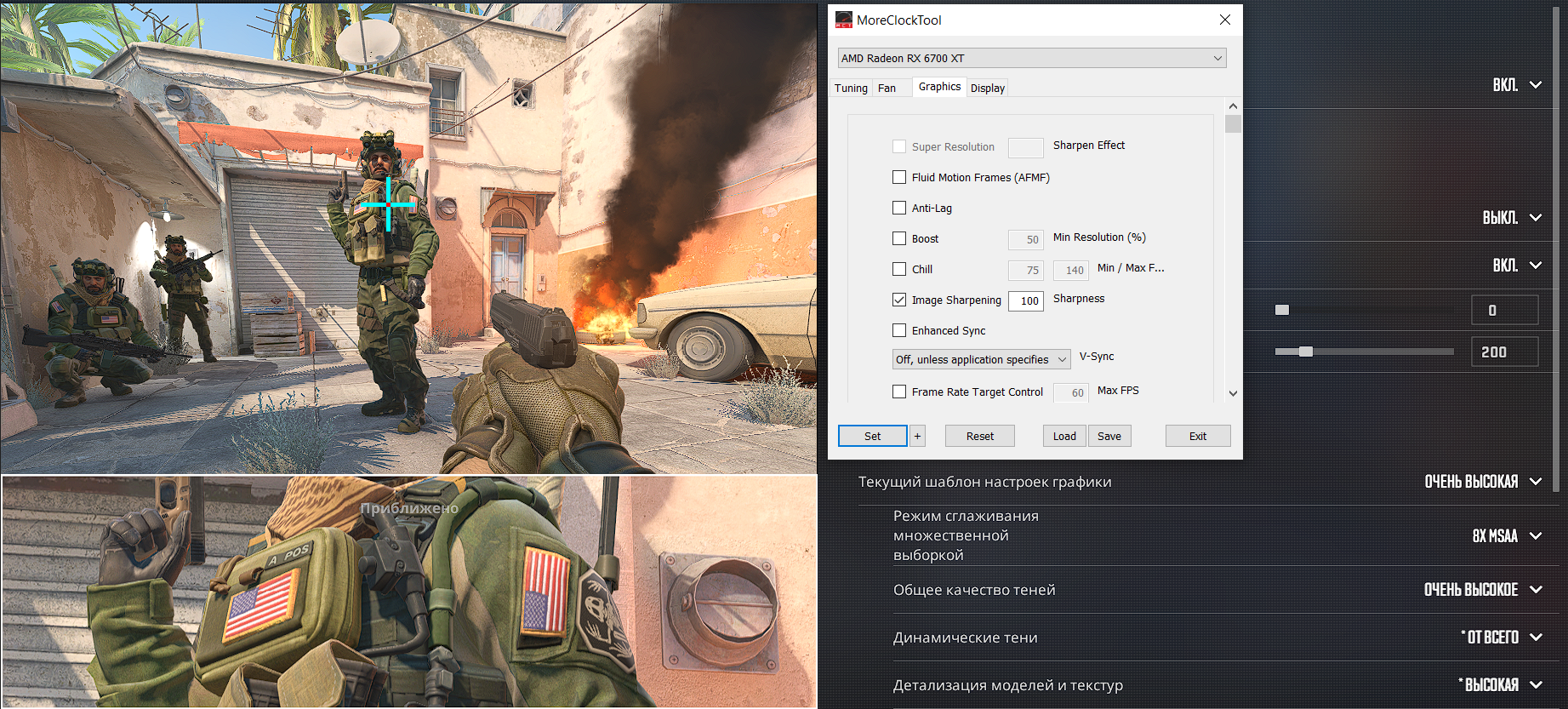
Task: Click the Load button
Action: coord(1064,436)
